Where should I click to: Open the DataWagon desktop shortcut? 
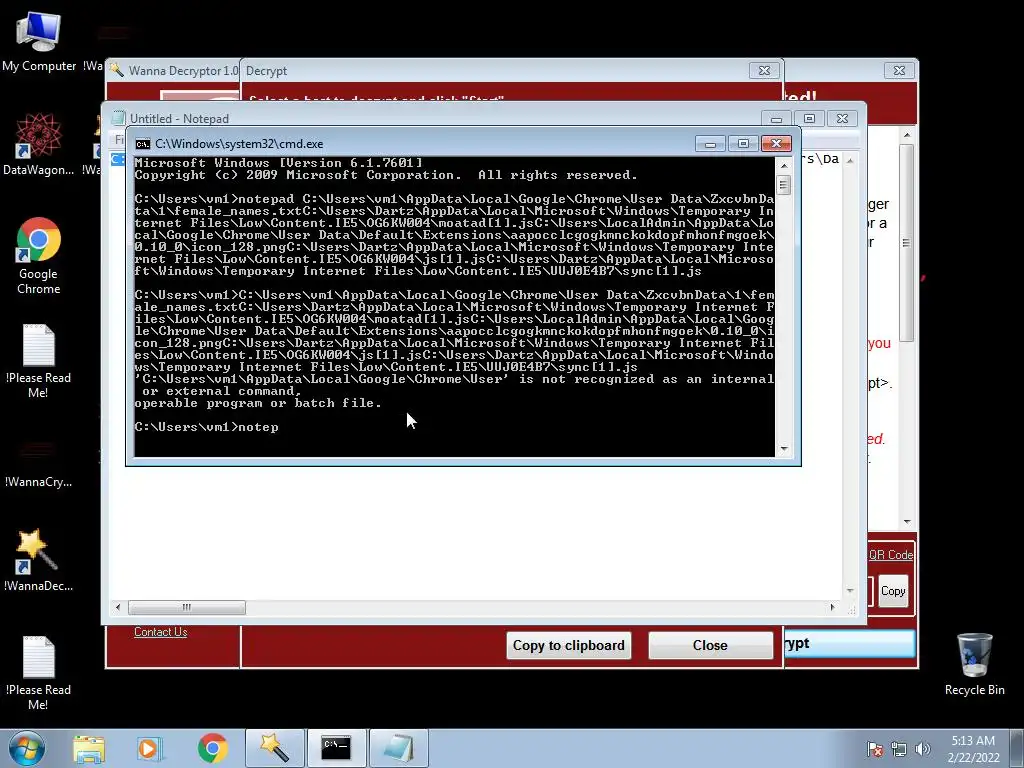tap(39, 144)
